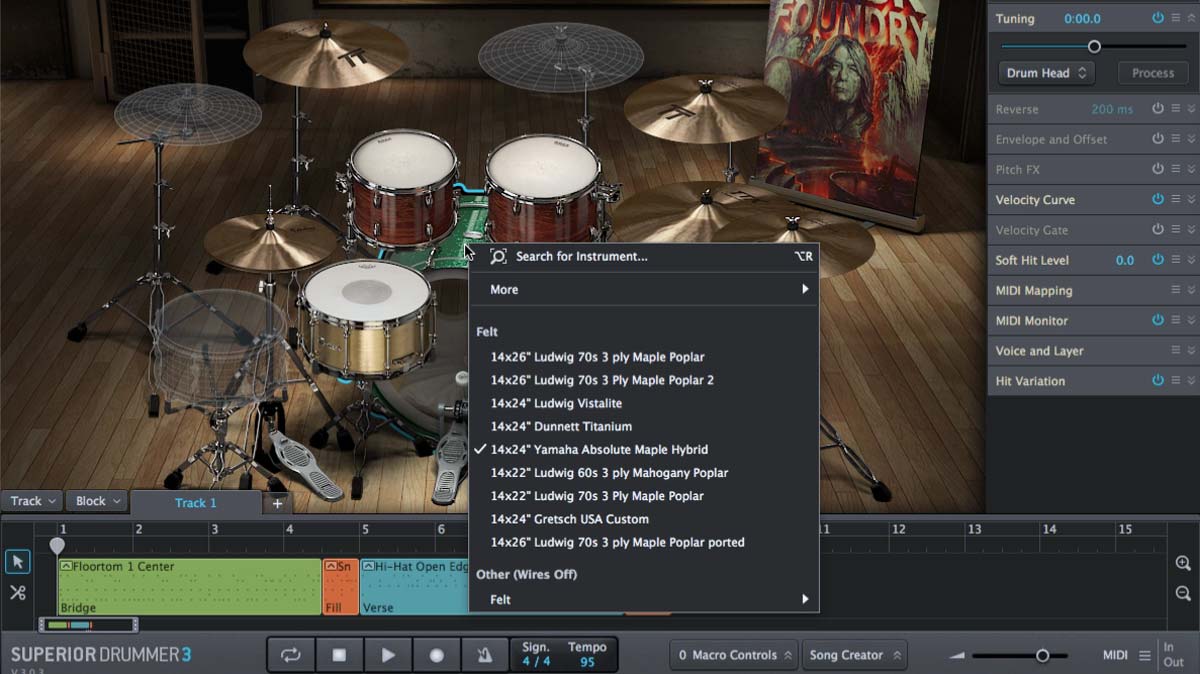
Task: Click the Record button
Action: tap(436, 655)
